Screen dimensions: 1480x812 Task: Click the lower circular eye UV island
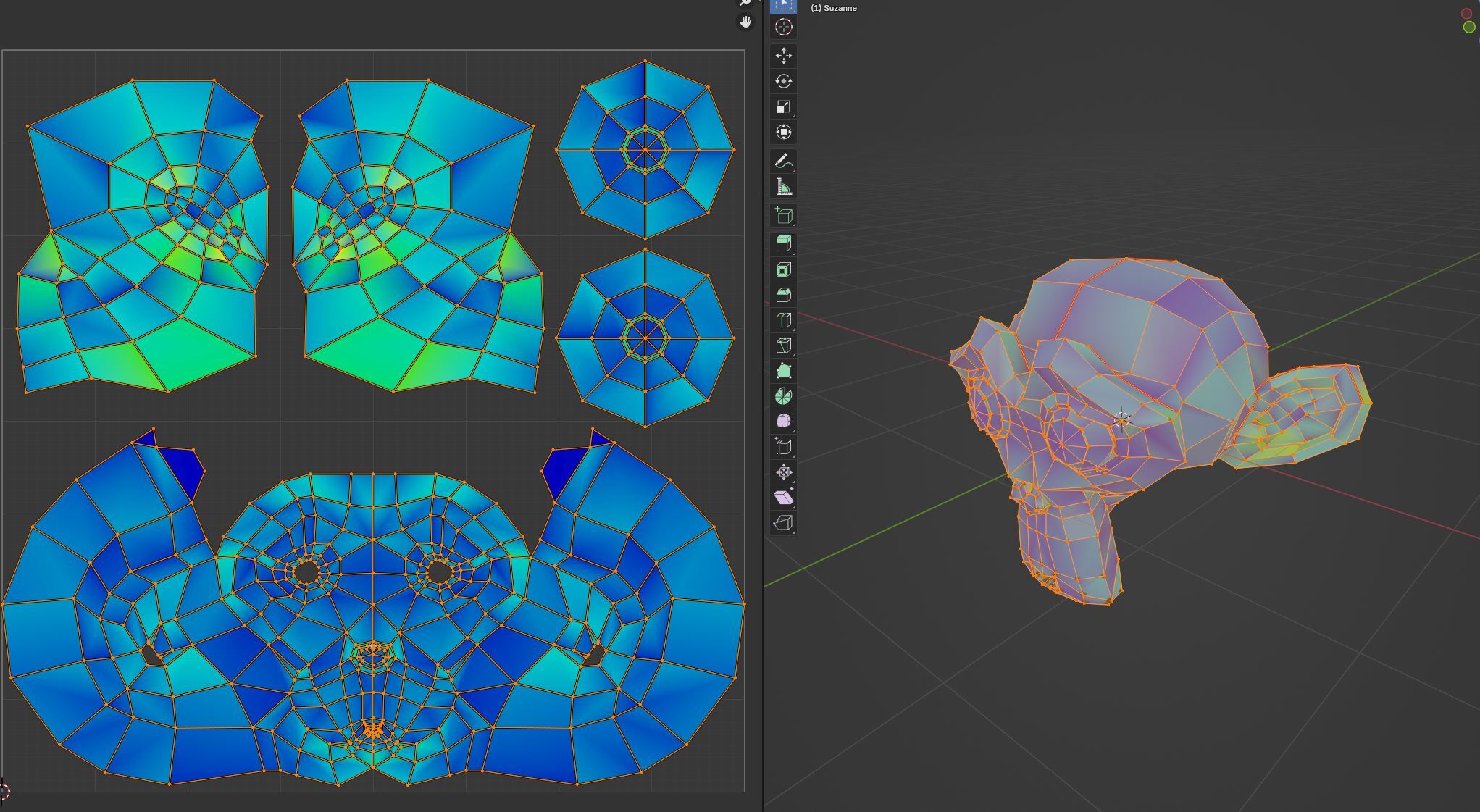point(645,338)
